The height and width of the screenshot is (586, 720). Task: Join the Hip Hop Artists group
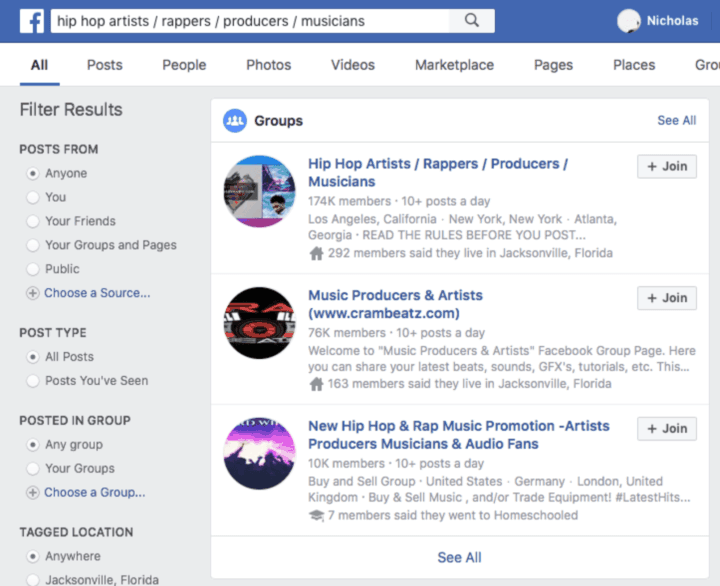tap(667, 166)
